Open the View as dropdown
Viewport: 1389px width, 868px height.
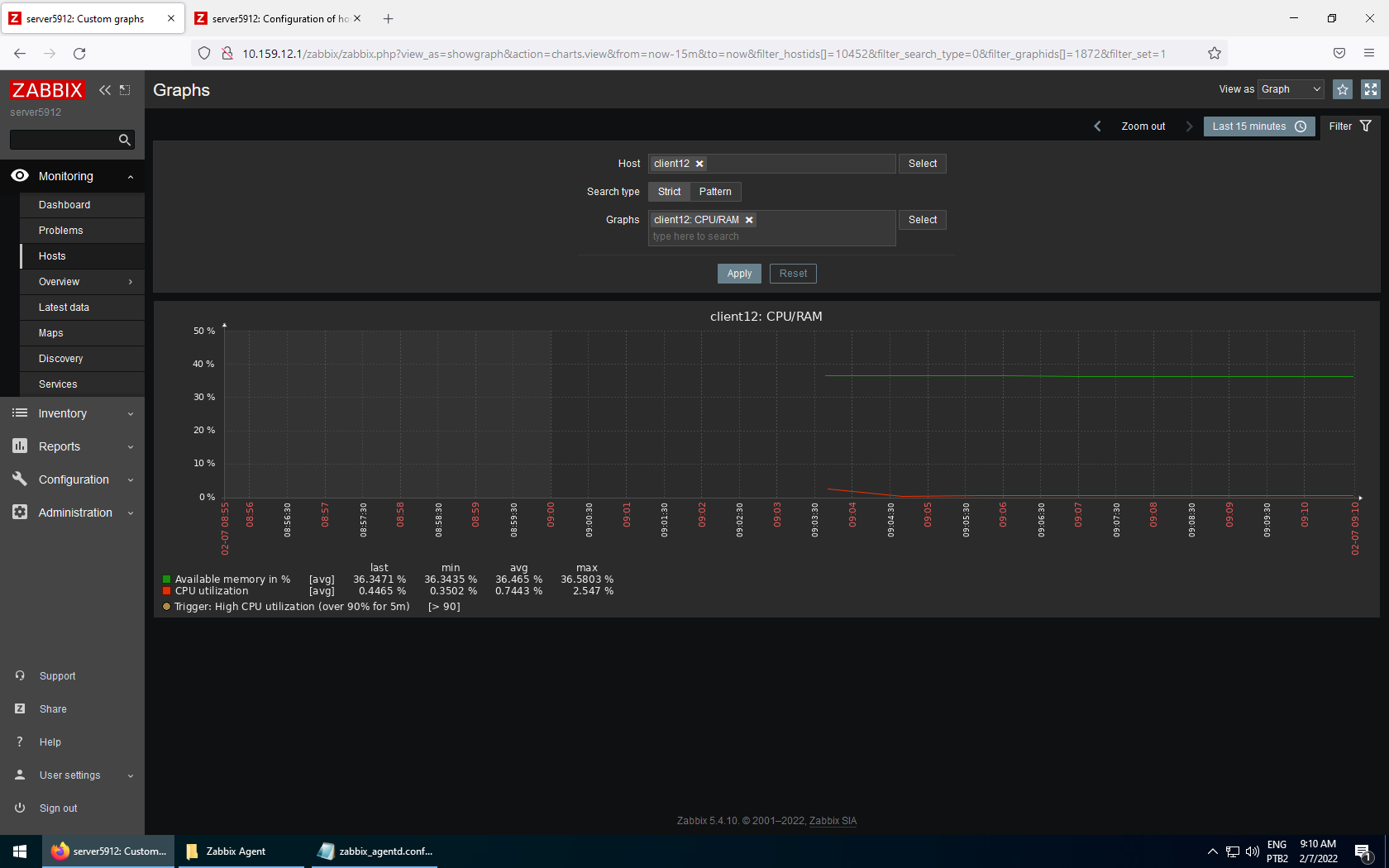pyautogui.click(x=1290, y=89)
